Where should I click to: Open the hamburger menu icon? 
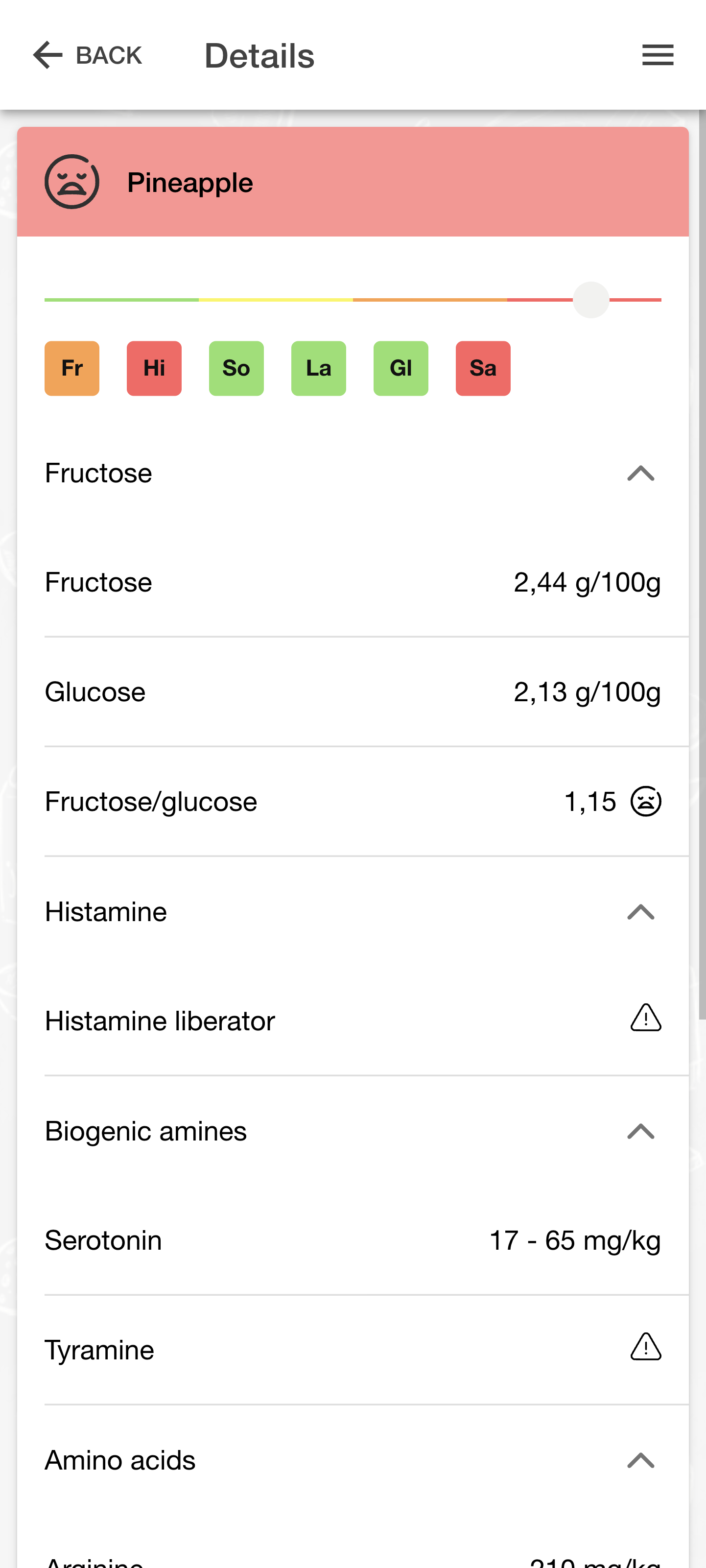(658, 55)
